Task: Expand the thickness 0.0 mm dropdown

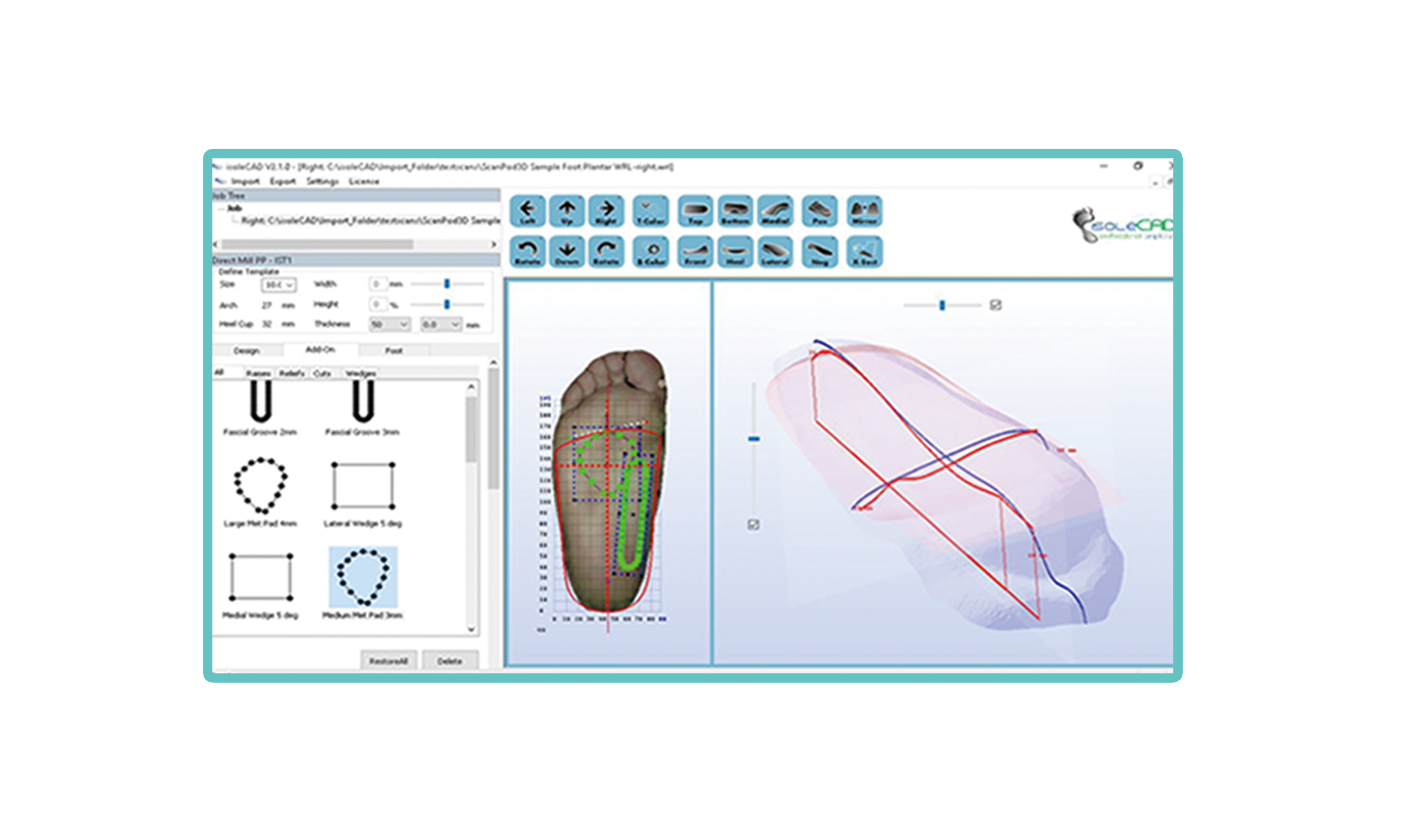Action: click(x=440, y=324)
